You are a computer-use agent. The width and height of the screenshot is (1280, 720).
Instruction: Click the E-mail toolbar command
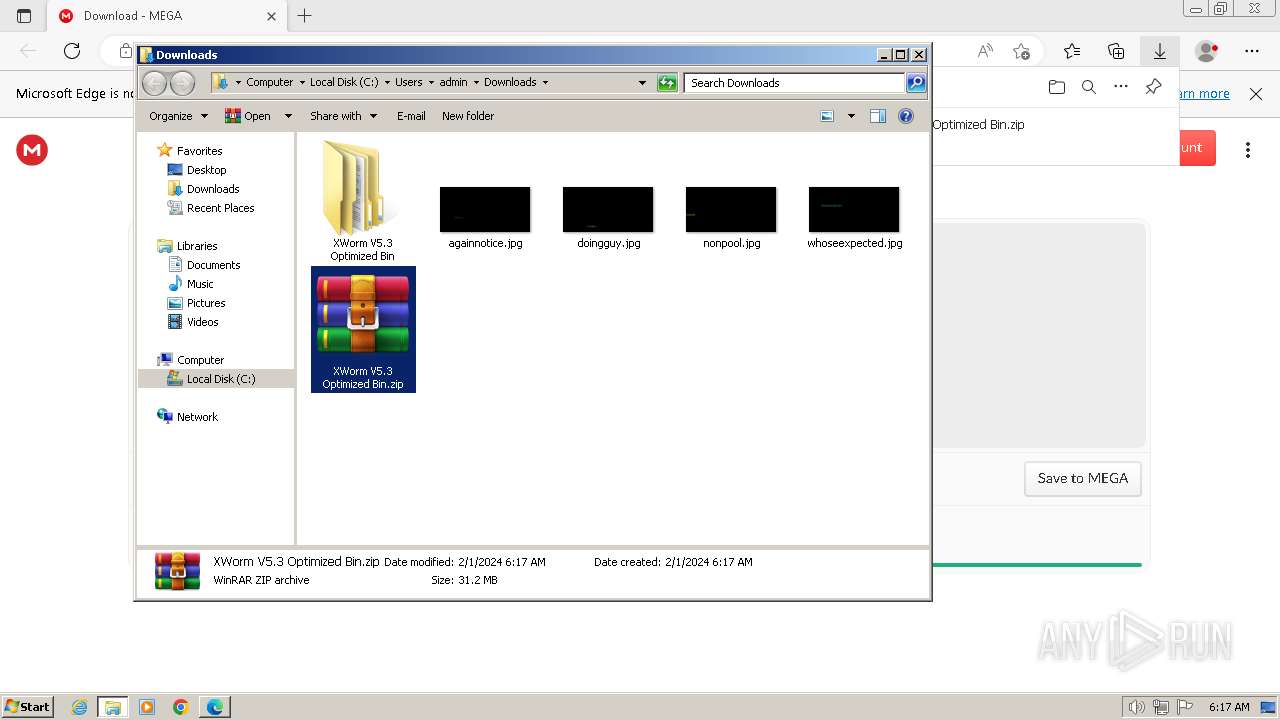411,116
